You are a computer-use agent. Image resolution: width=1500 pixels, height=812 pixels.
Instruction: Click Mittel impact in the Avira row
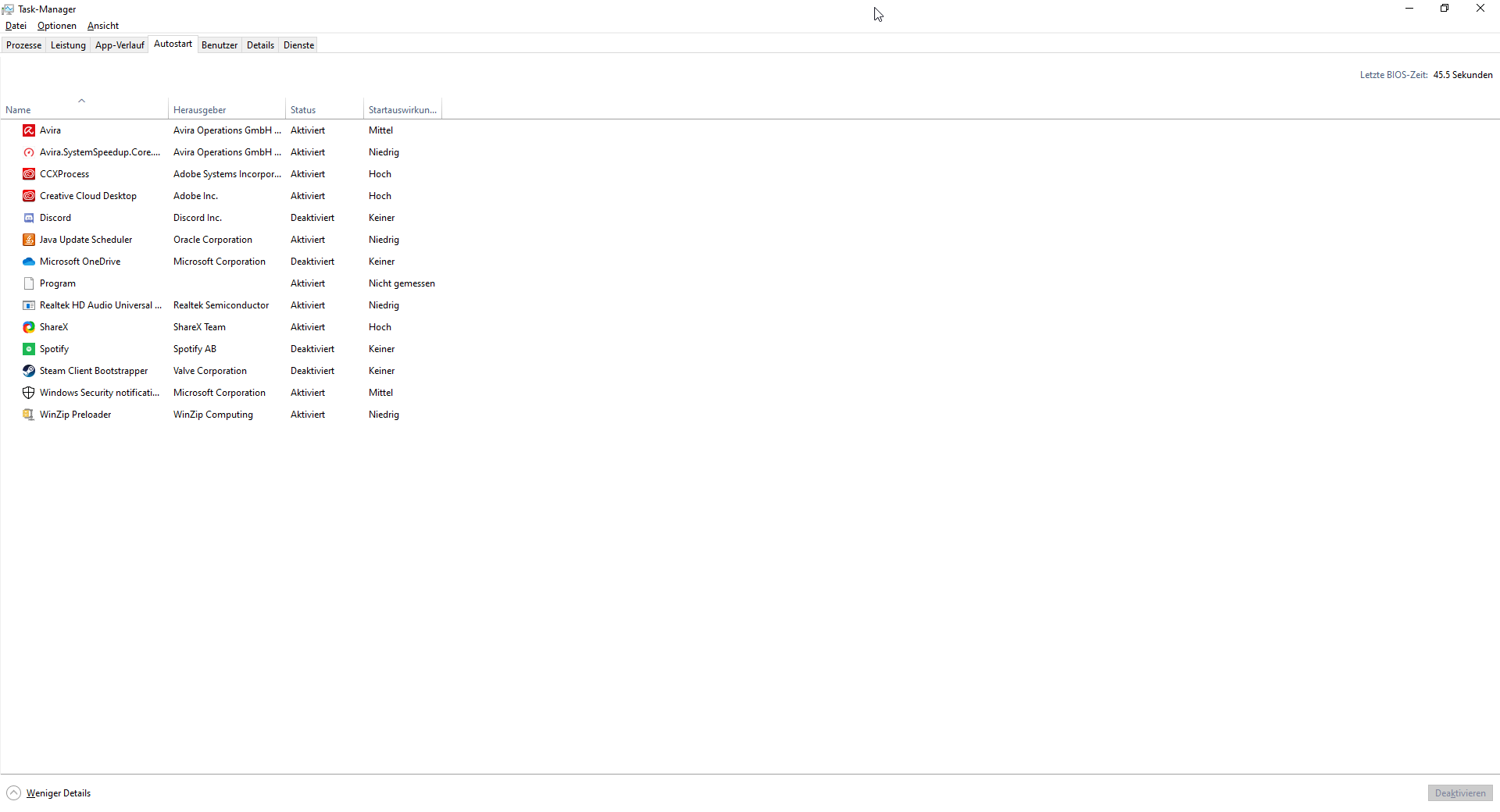(380, 130)
